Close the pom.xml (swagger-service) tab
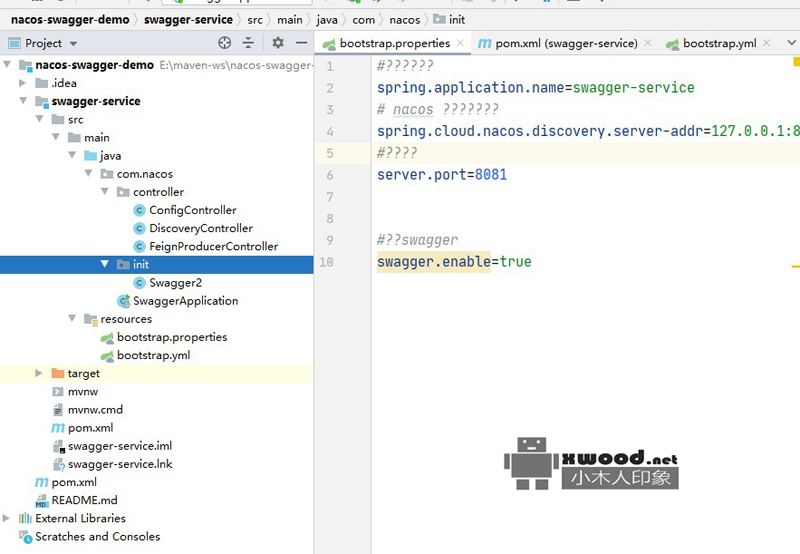The width and height of the screenshot is (800, 554). pos(648,43)
